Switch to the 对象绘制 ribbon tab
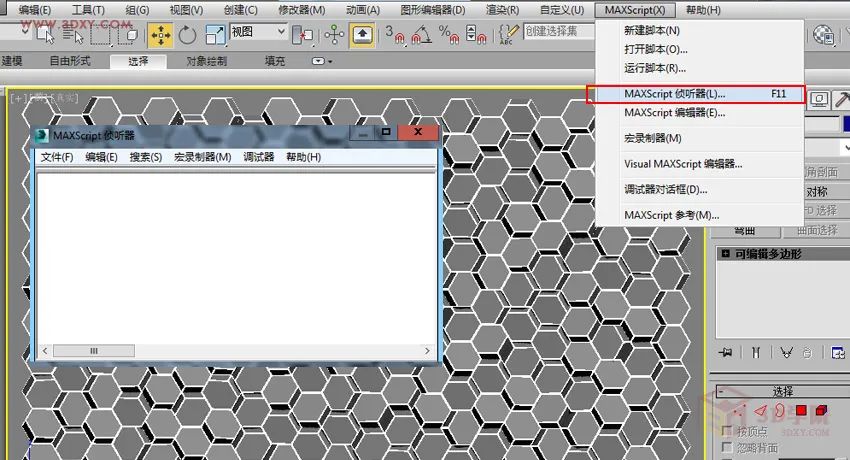The width and height of the screenshot is (850, 460). pos(207,61)
